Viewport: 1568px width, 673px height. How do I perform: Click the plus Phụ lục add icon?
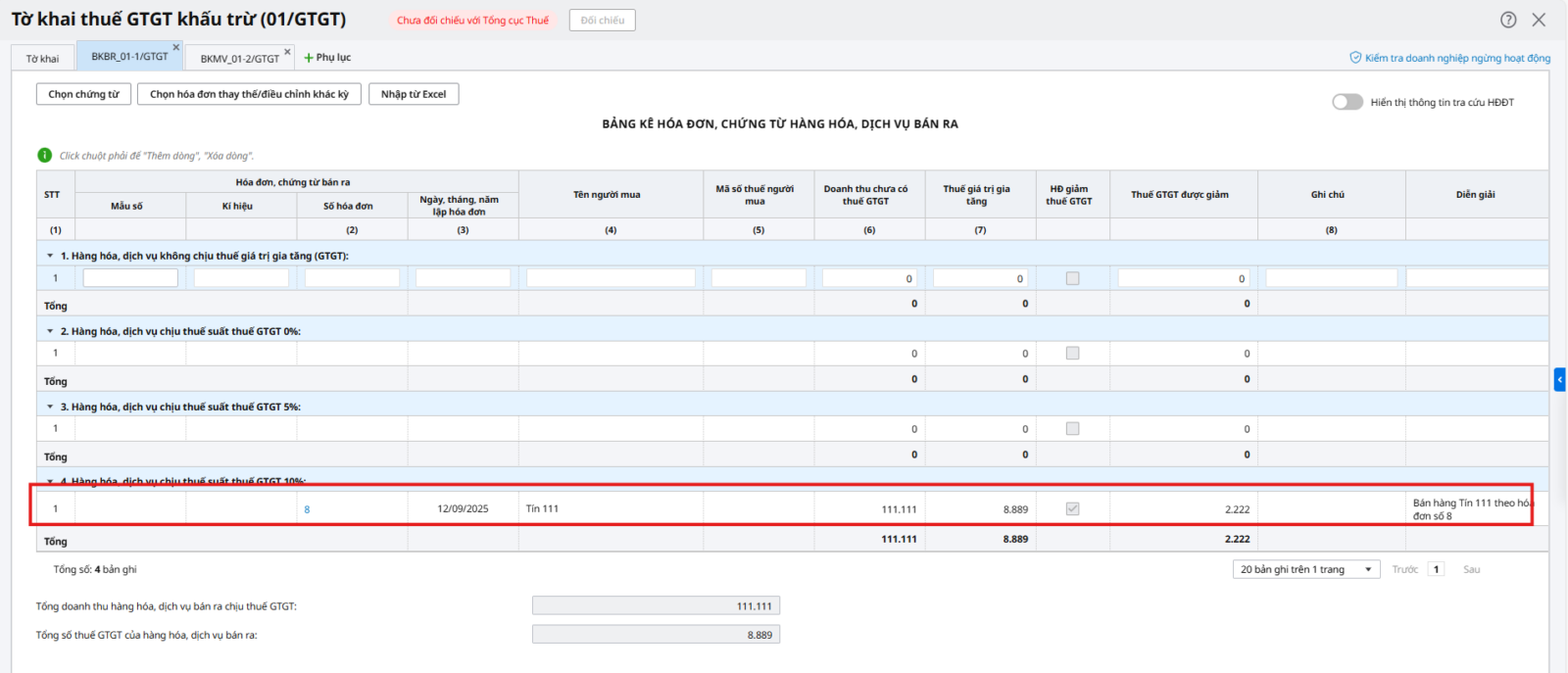309,58
